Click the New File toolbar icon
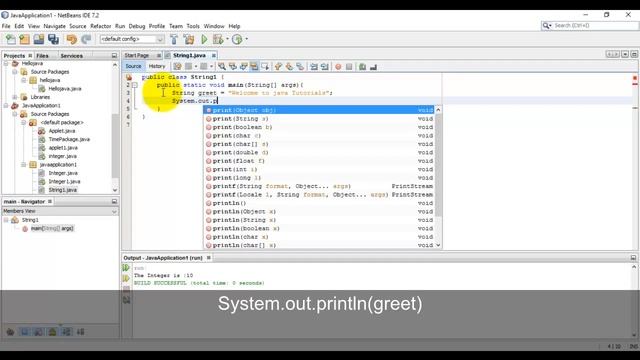640x360 pixels. pyautogui.click(x=11, y=39)
